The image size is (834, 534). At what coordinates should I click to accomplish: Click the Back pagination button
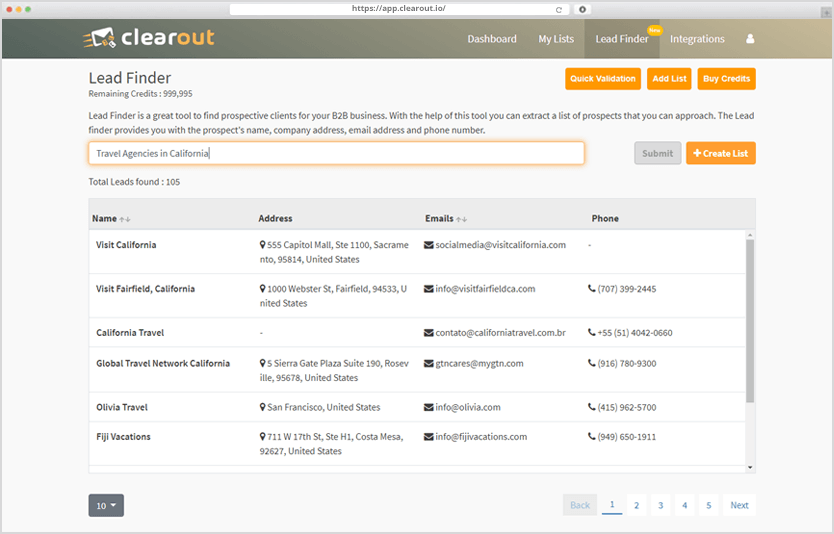(580, 505)
